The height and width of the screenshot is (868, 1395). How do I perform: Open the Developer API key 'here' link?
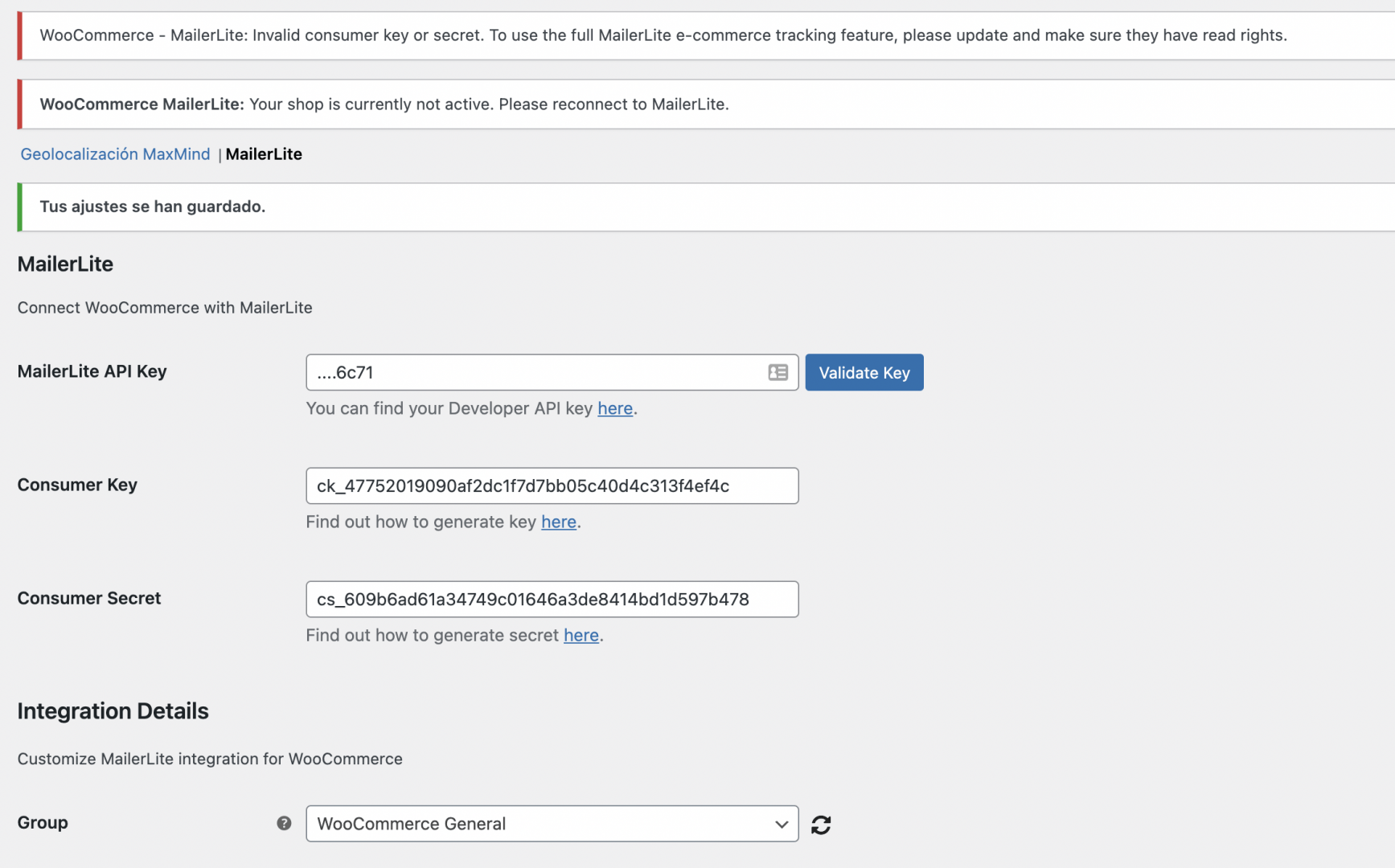[615, 408]
